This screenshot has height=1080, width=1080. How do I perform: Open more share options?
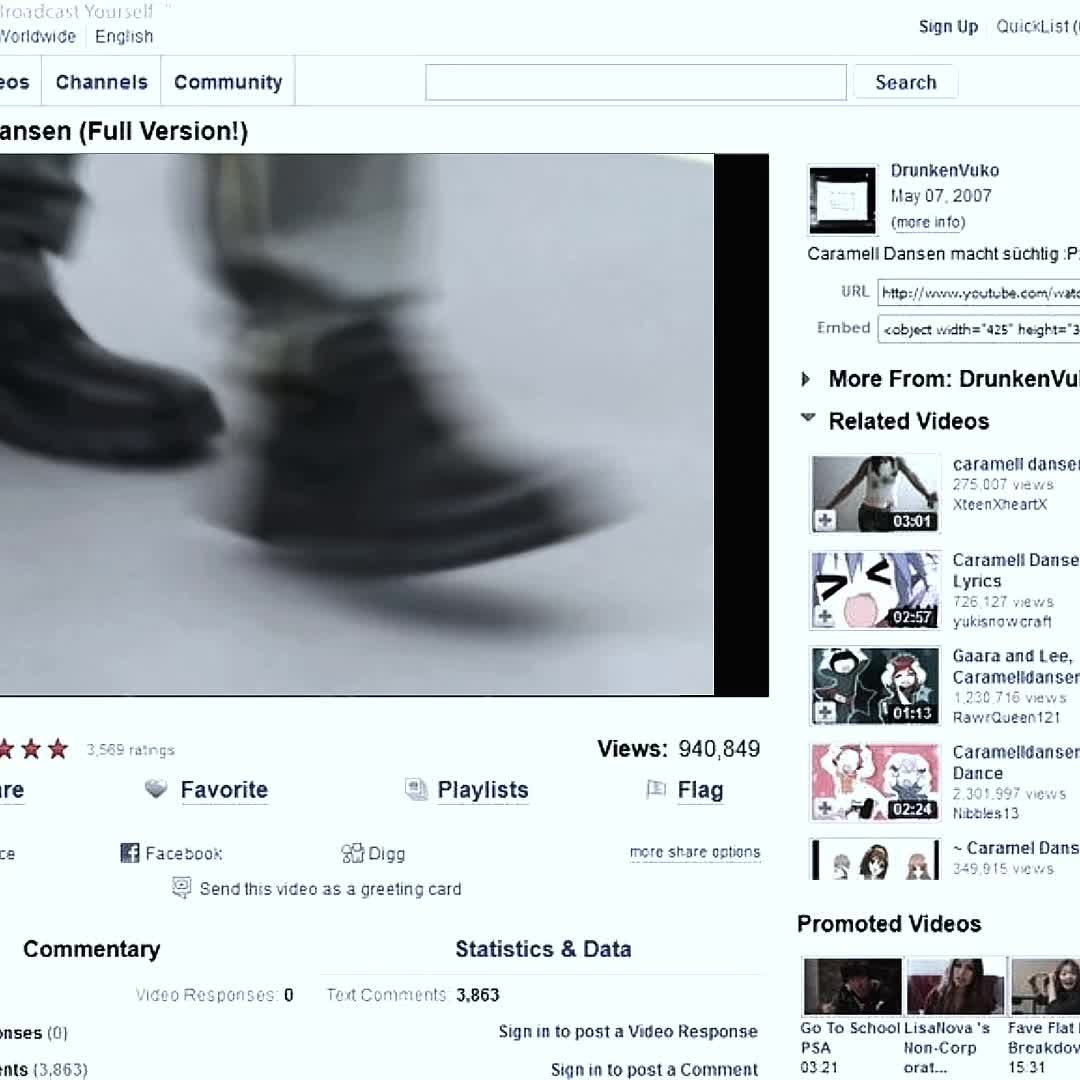[x=695, y=852]
